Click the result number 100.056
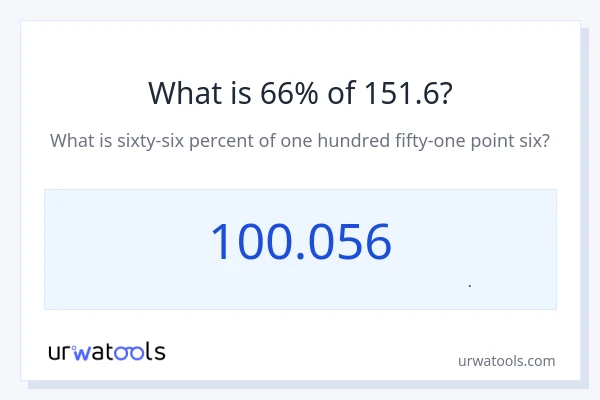 [300, 242]
